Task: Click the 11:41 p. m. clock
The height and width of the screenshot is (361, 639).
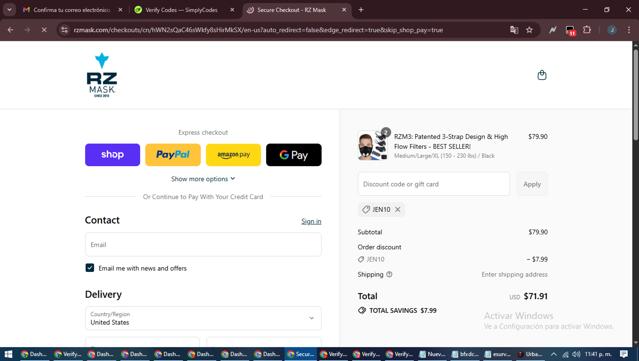Action: click(598, 354)
